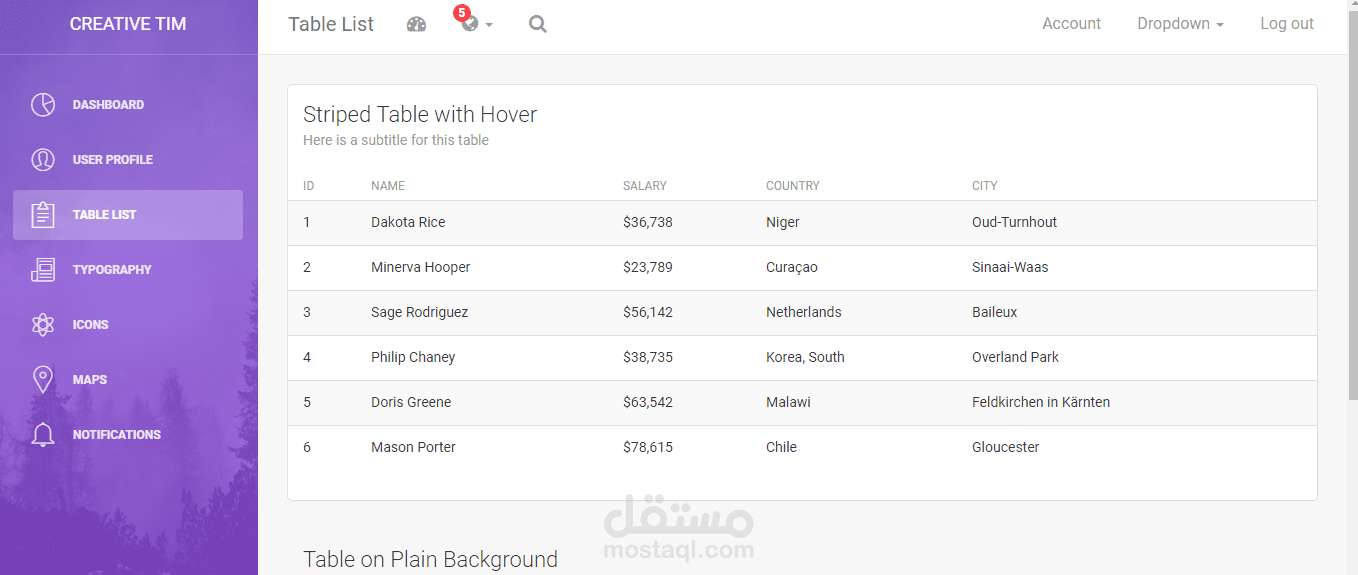
Task: Click the Dashboard pie chart icon
Action: (x=42, y=105)
